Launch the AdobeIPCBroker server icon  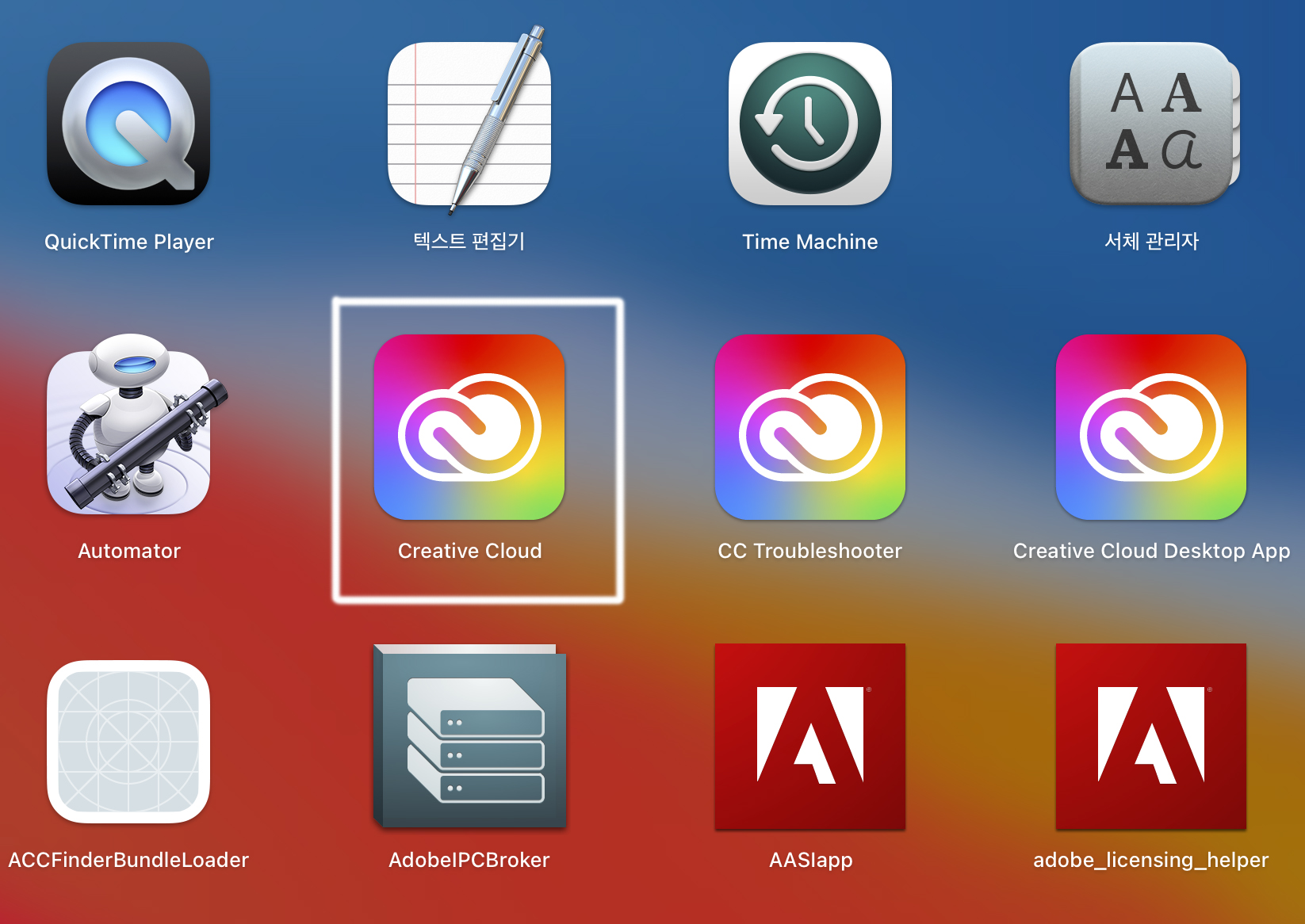click(x=469, y=736)
